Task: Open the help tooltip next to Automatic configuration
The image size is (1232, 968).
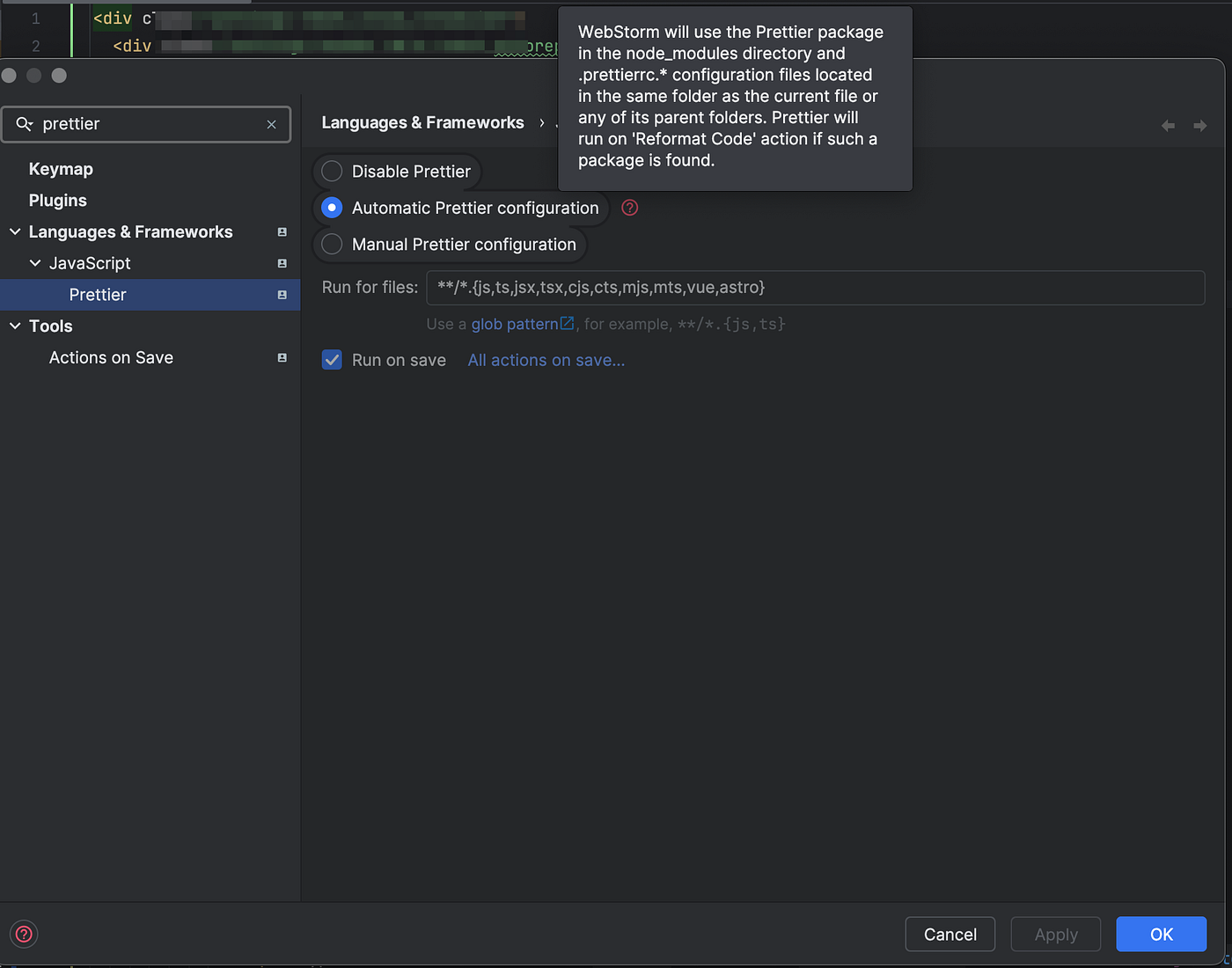Action: point(629,208)
